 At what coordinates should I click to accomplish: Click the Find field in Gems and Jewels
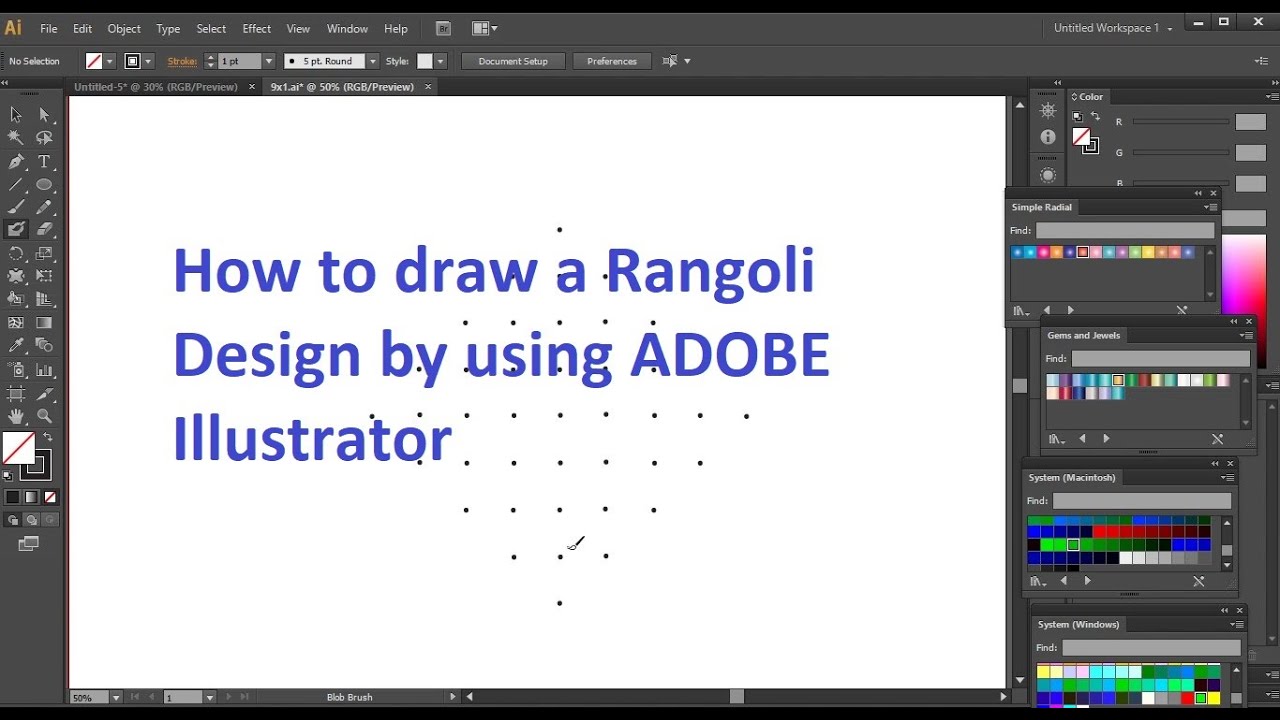(1160, 358)
